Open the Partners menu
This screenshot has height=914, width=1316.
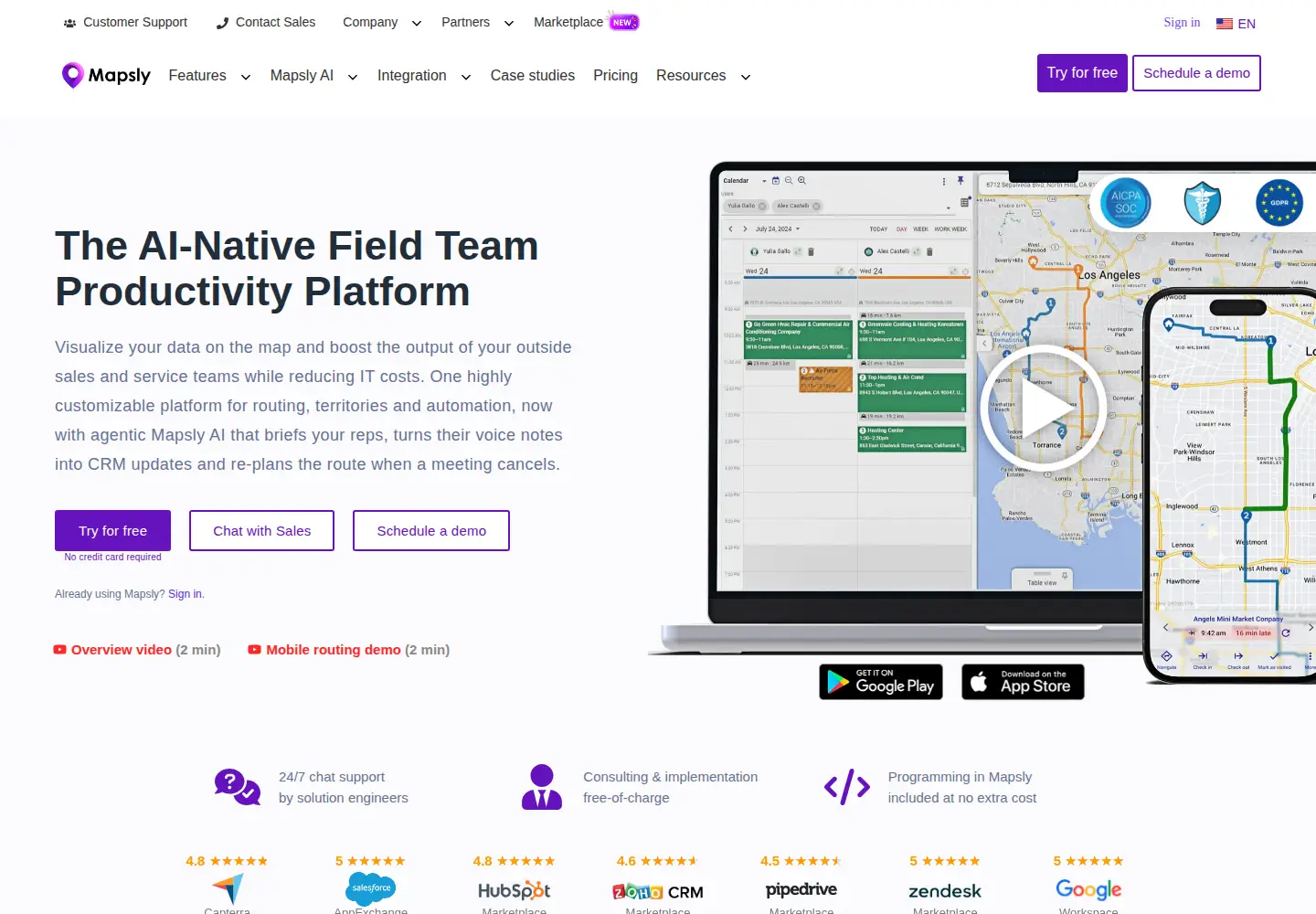(x=465, y=22)
